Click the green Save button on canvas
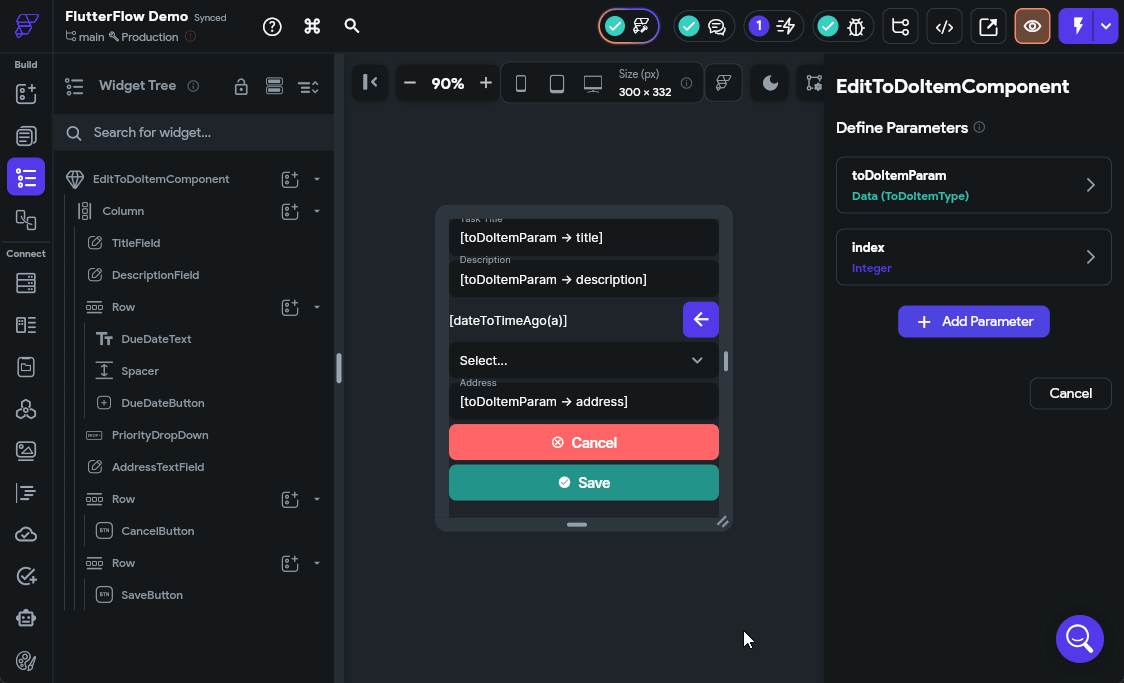The height and width of the screenshot is (683, 1124). coord(584,482)
